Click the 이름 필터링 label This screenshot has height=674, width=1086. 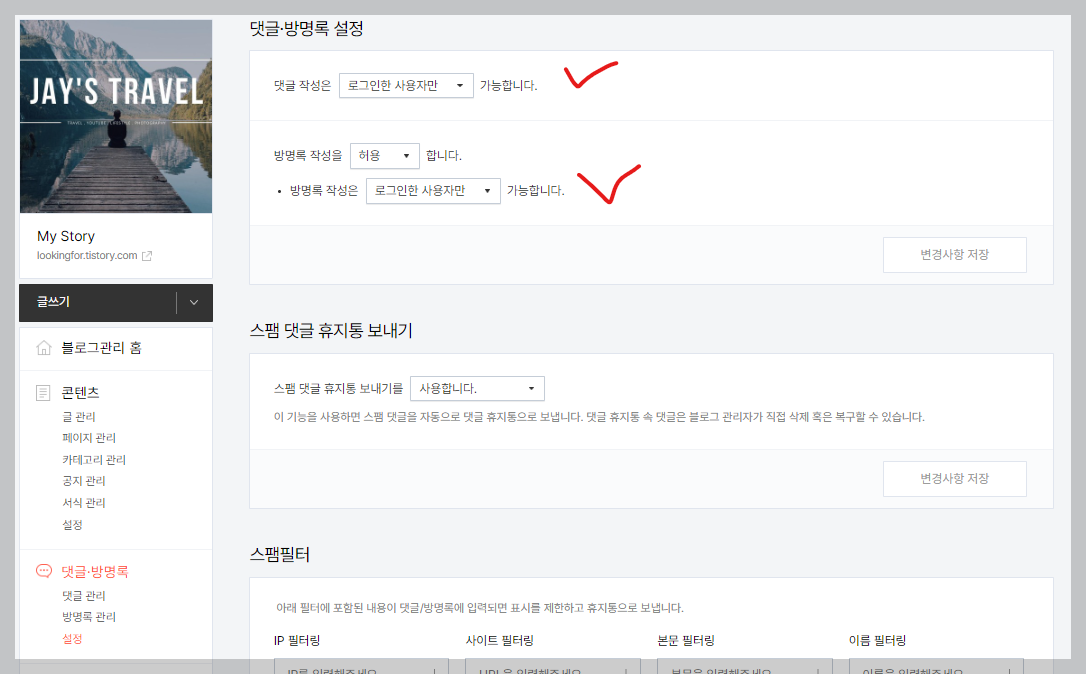(878, 641)
